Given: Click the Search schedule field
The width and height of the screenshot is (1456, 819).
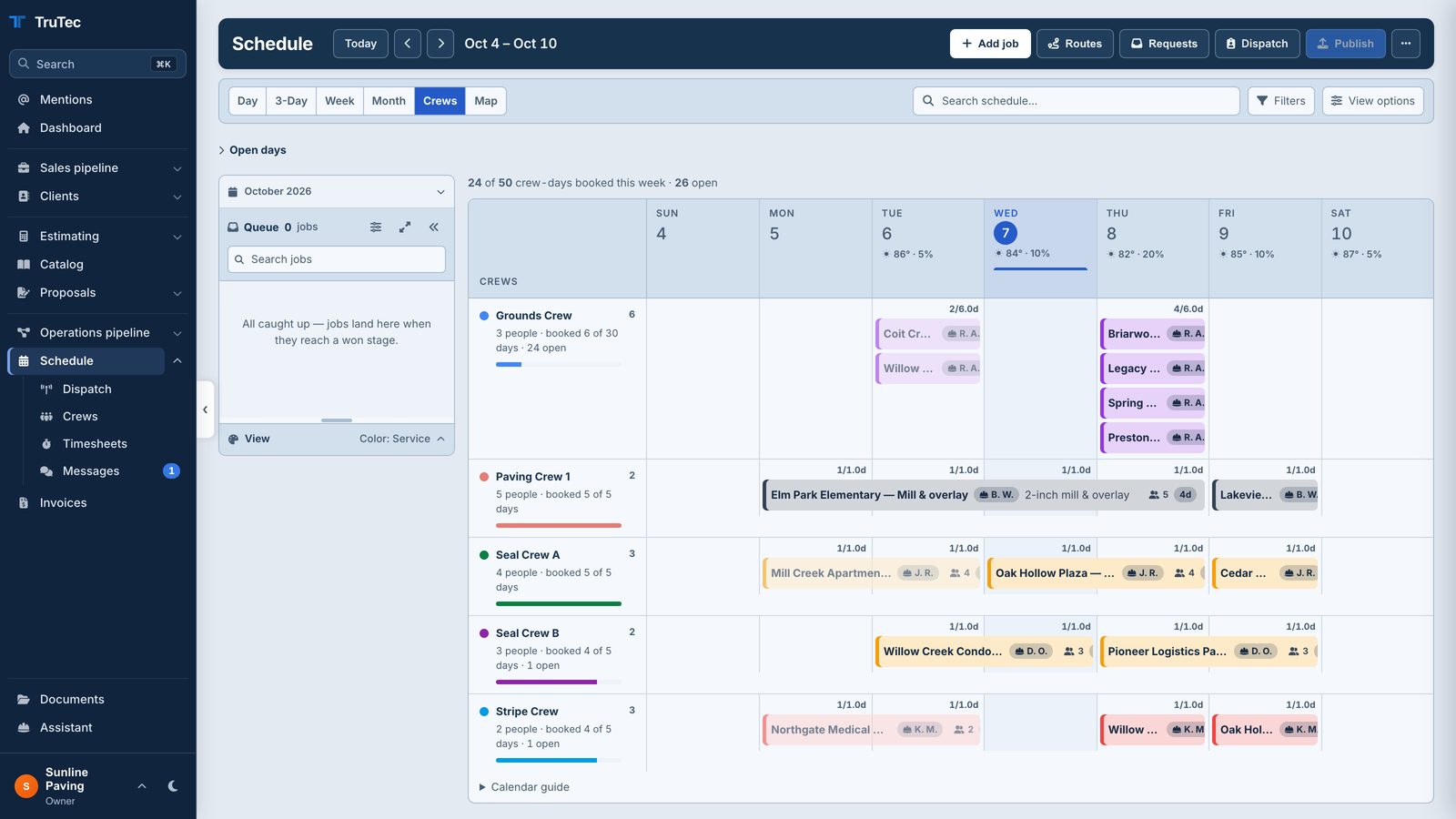Looking at the screenshot, I should [1076, 101].
